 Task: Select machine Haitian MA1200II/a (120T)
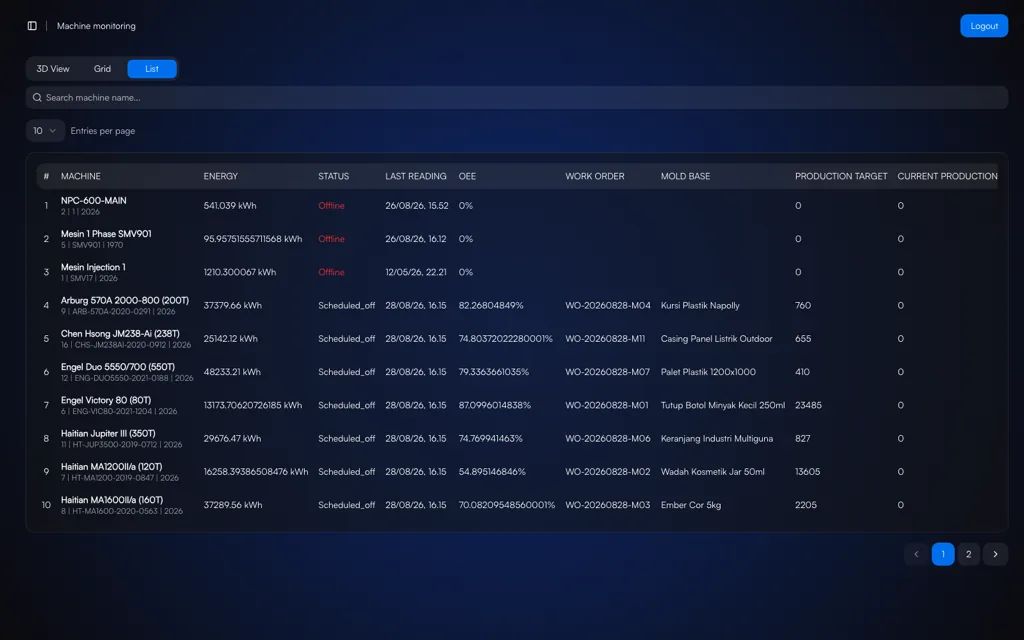(x=112, y=467)
